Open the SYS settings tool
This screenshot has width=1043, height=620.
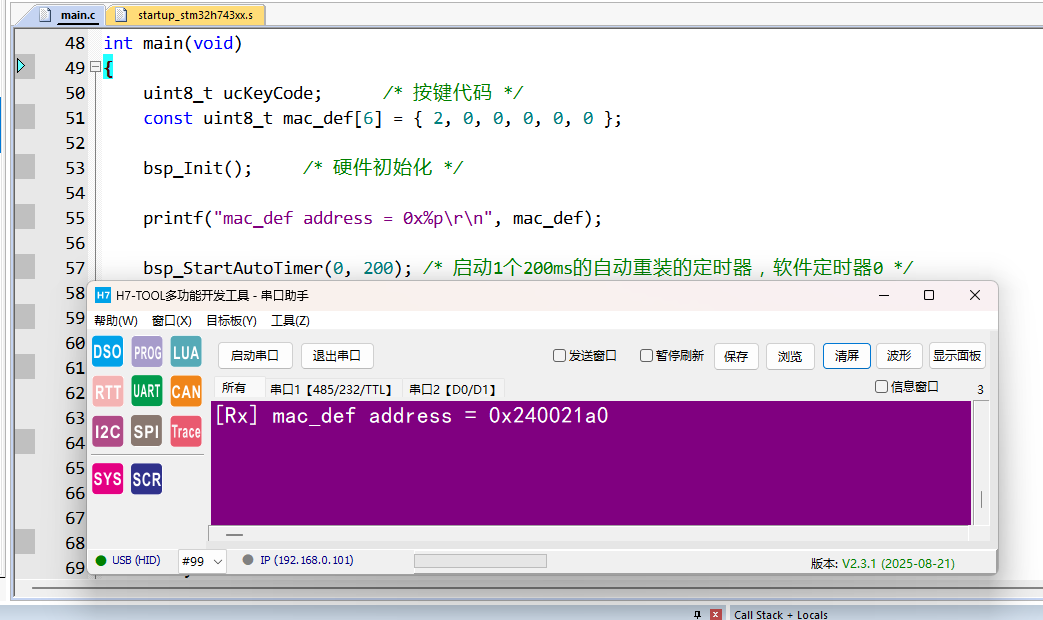pos(107,479)
